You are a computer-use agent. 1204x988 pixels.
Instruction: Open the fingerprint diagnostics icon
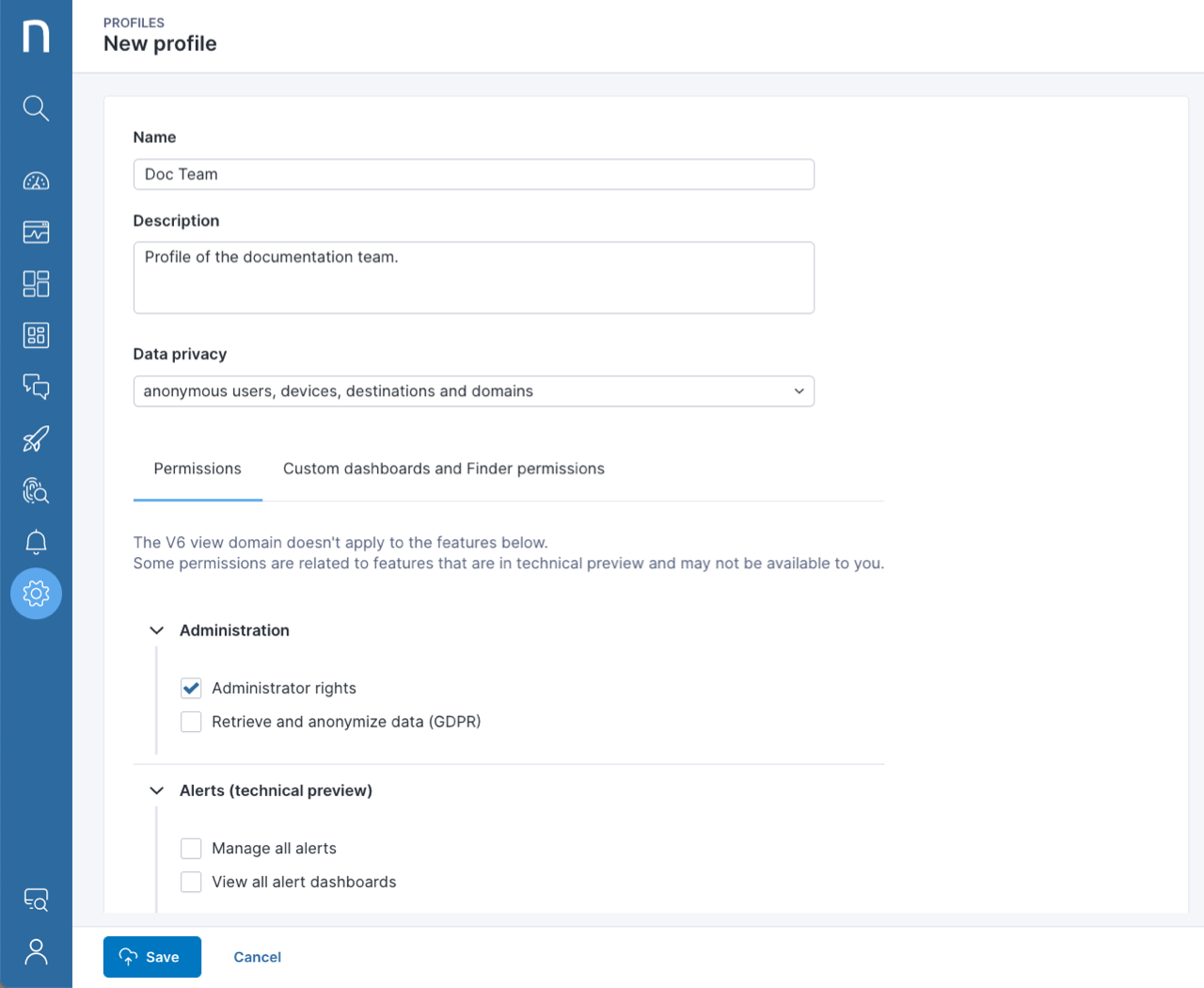click(x=36, y=490)
